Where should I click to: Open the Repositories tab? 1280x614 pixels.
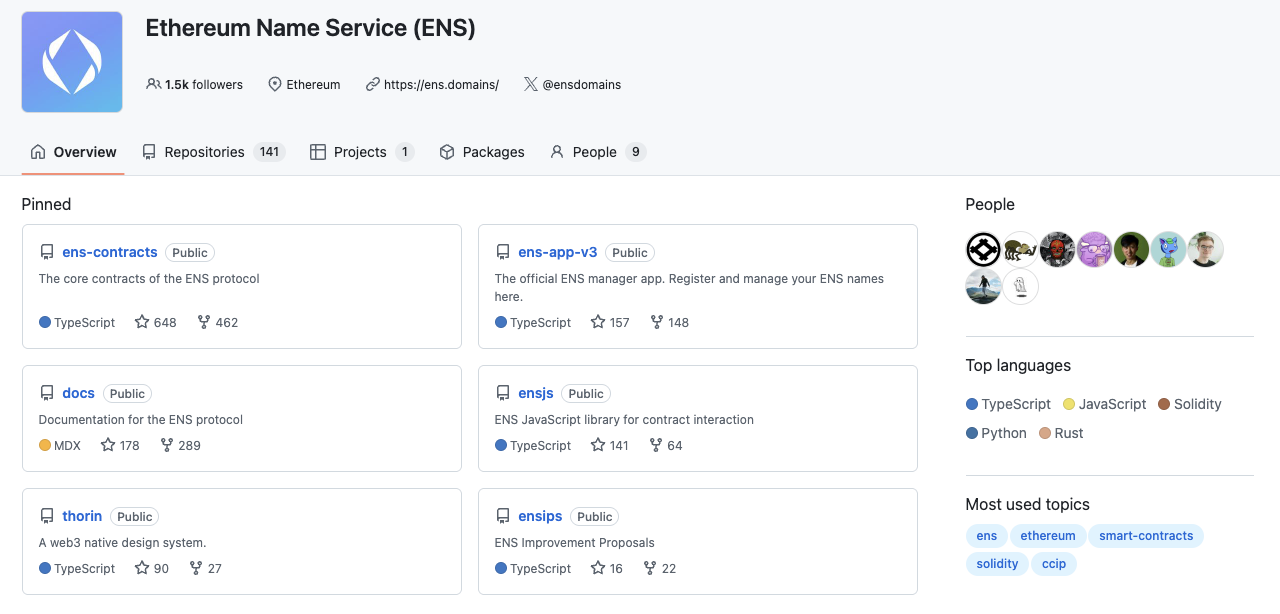tap(213, 152)
